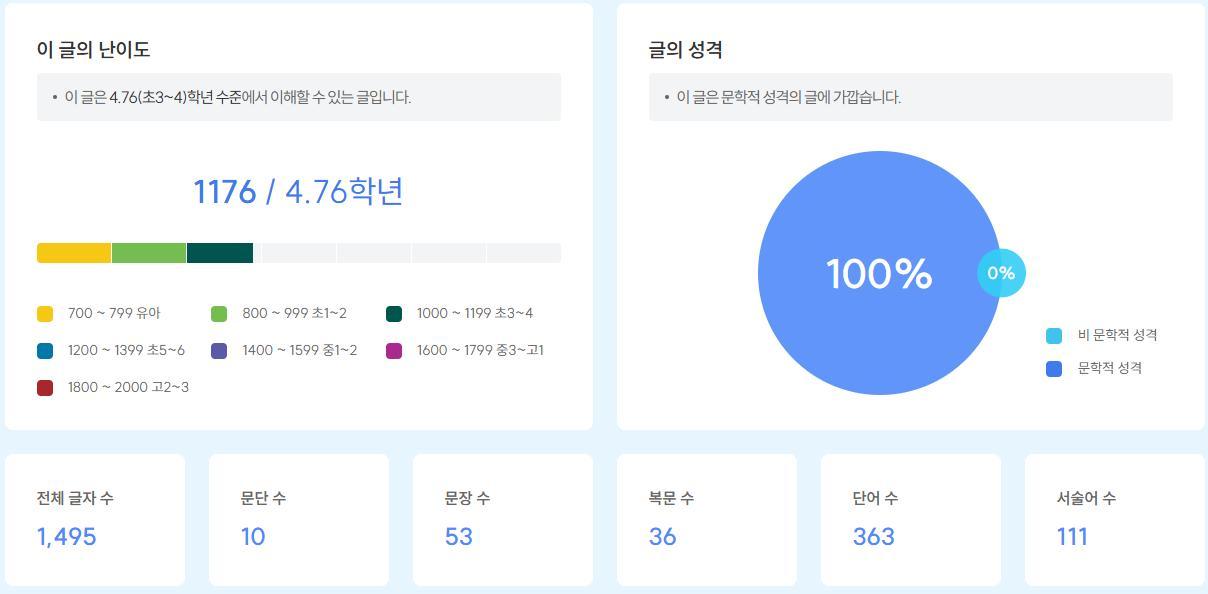Open the 단어 수 card showing 363
This screenshot has height=594, width=1208.
(911, 520)
